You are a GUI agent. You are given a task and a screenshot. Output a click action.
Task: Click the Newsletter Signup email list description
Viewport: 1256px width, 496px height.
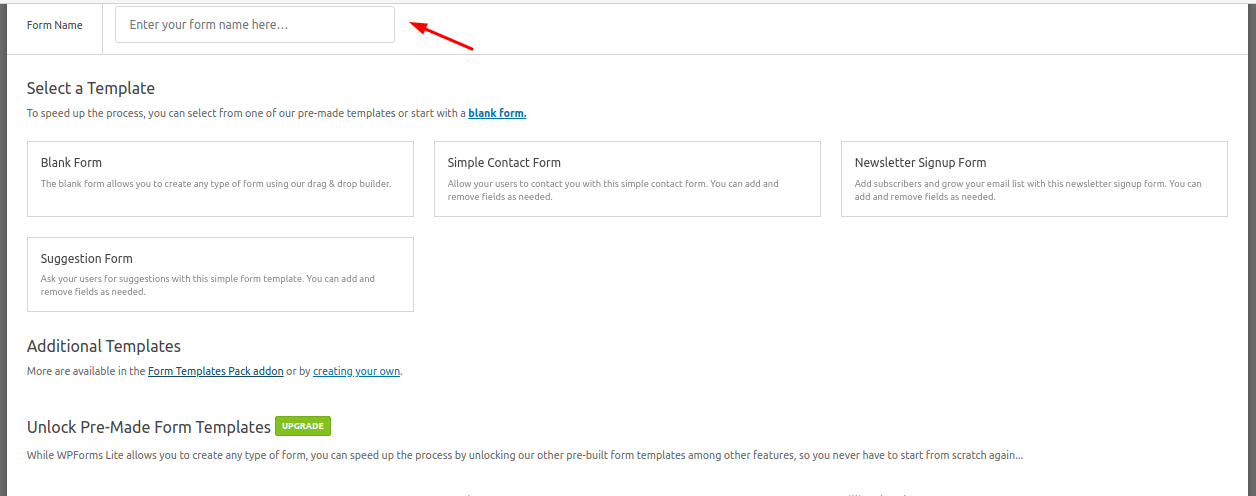pos(1027,190)
